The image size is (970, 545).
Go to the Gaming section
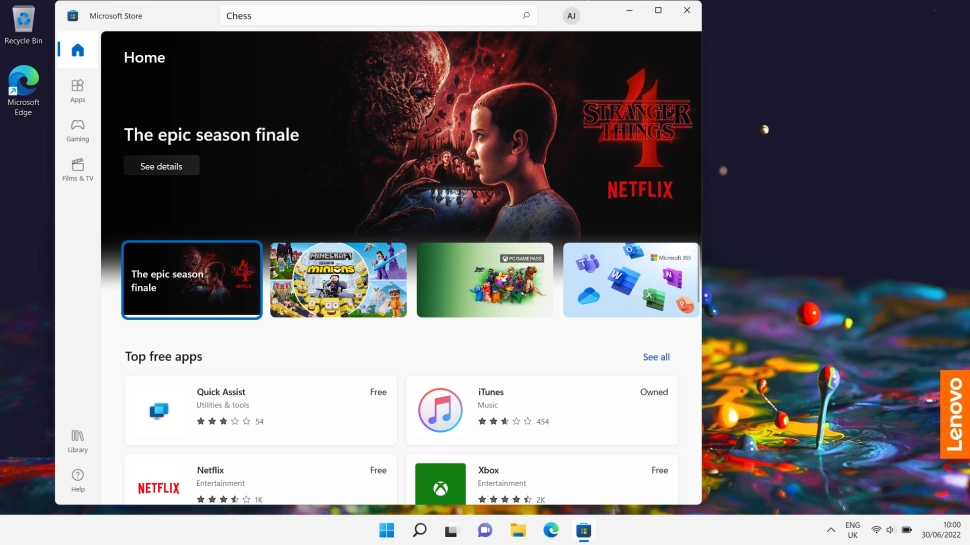[x=77, y=131]
